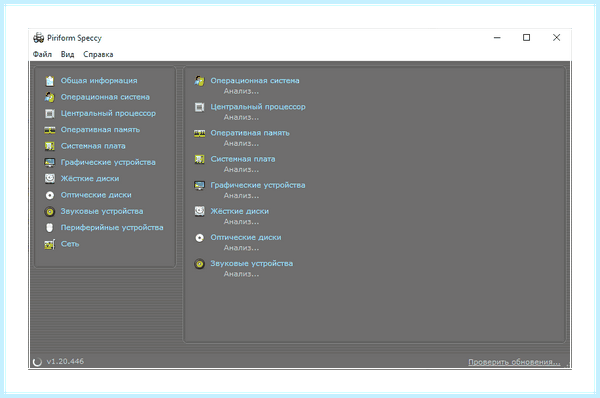Click the Проверить обновления link
The width and height of the screenshot is (600, 398).
(x=514, y=362)
